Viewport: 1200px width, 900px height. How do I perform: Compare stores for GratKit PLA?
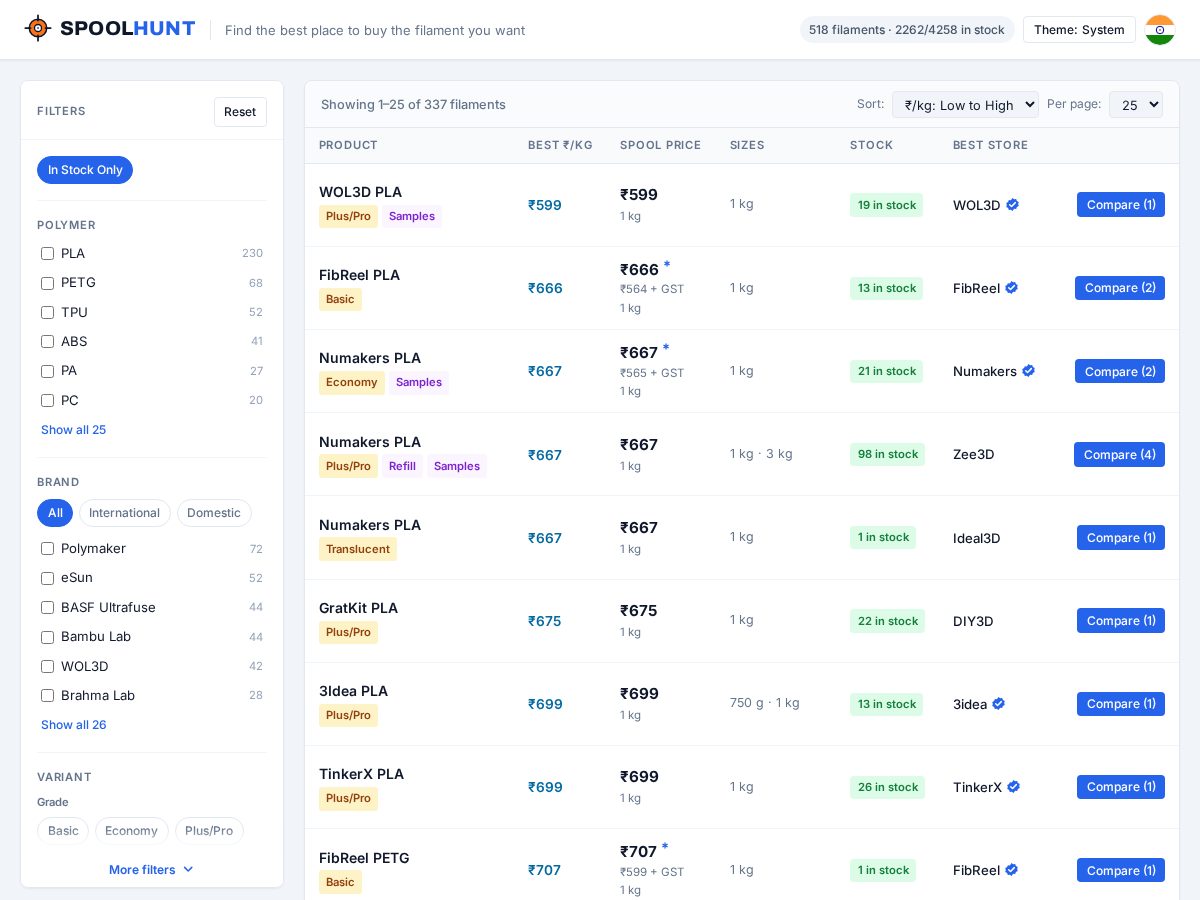1121,621
